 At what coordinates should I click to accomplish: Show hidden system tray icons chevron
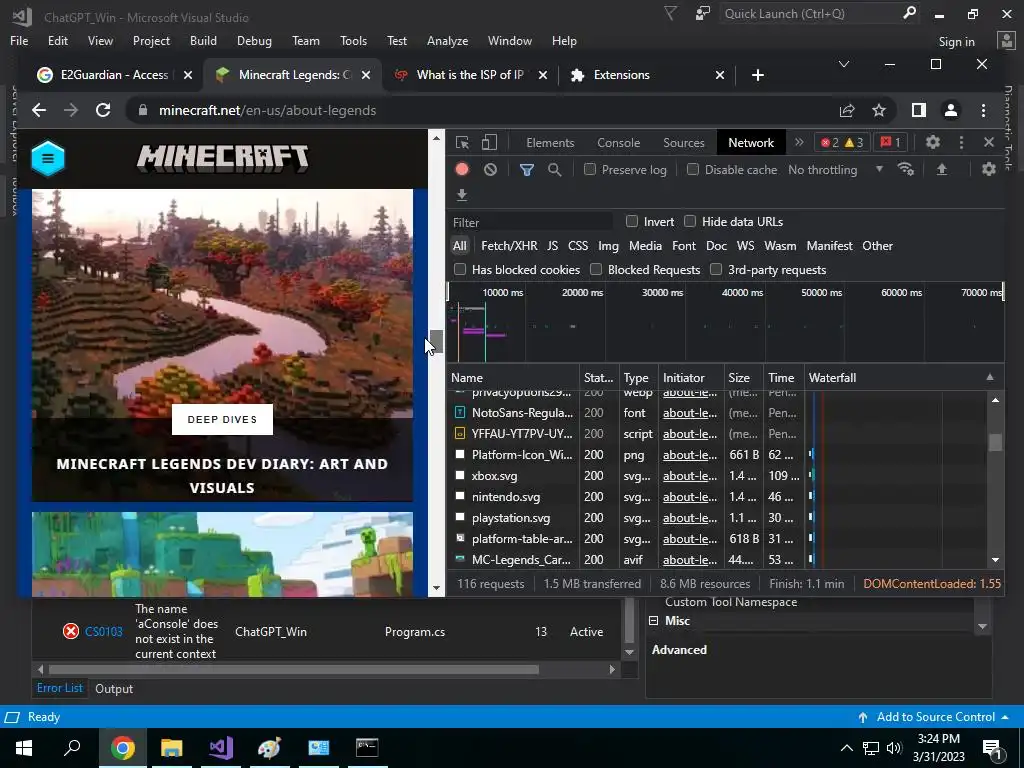coord(846,748)
